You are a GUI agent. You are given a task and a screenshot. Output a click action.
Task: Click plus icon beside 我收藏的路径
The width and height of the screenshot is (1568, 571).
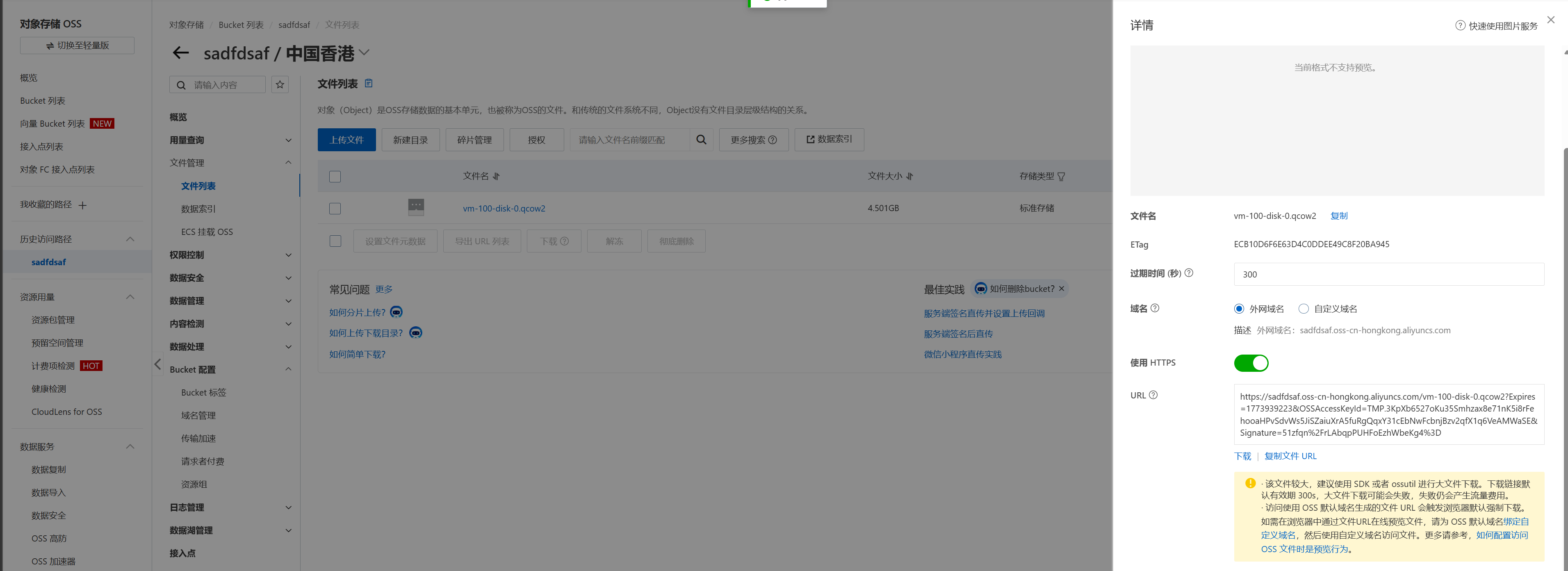83,205
